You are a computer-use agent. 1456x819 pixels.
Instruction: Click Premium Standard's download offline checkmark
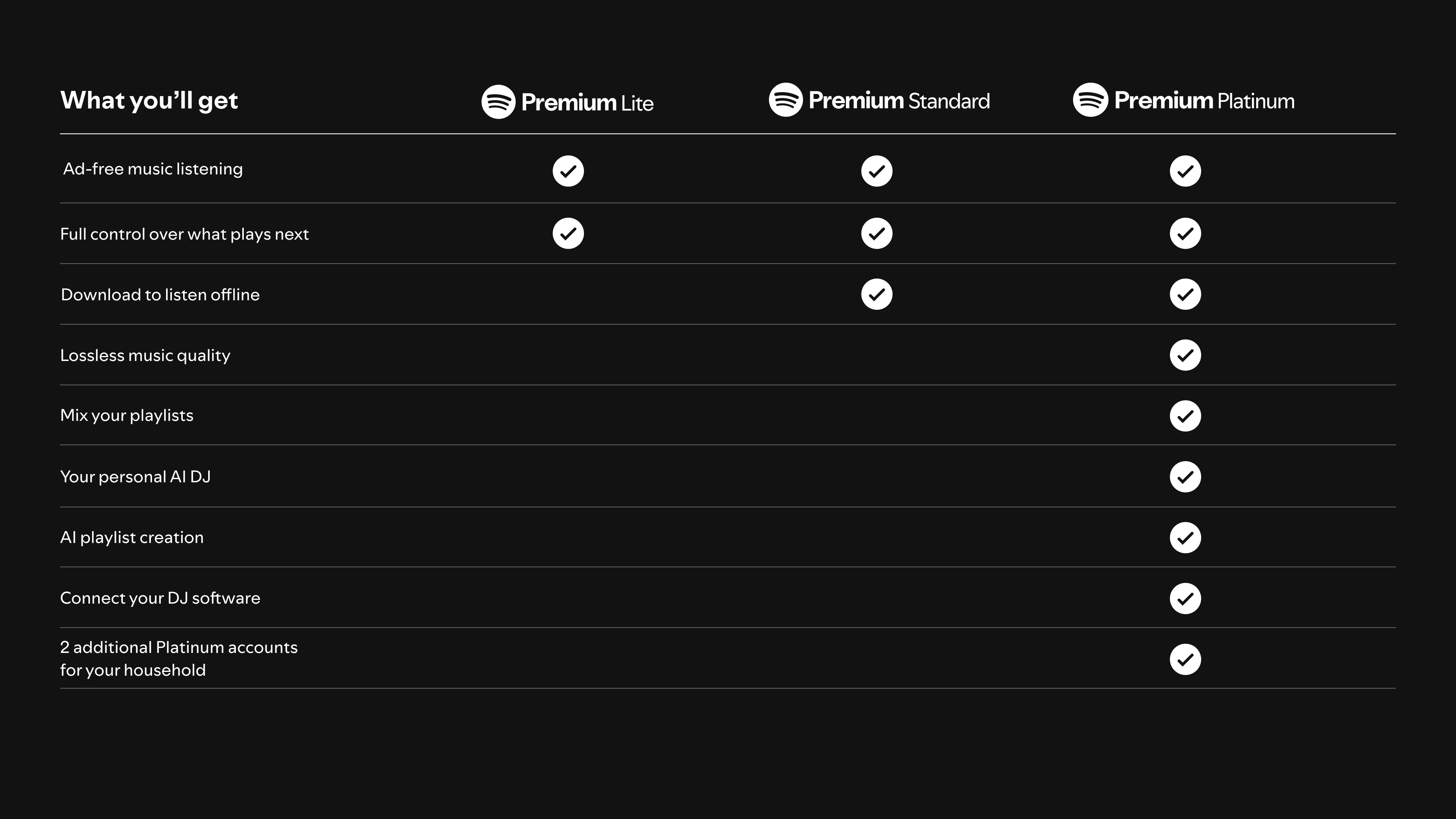[877, 295]
